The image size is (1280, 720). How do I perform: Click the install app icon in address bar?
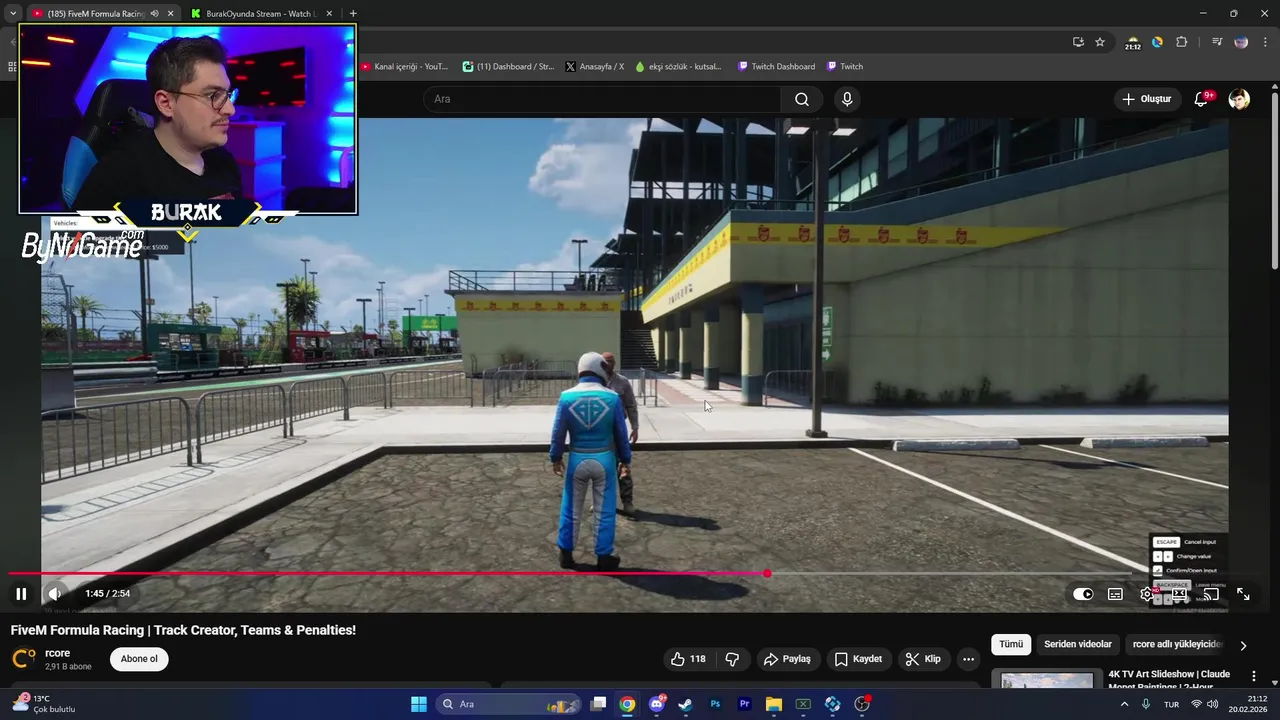pos(1078,42)
